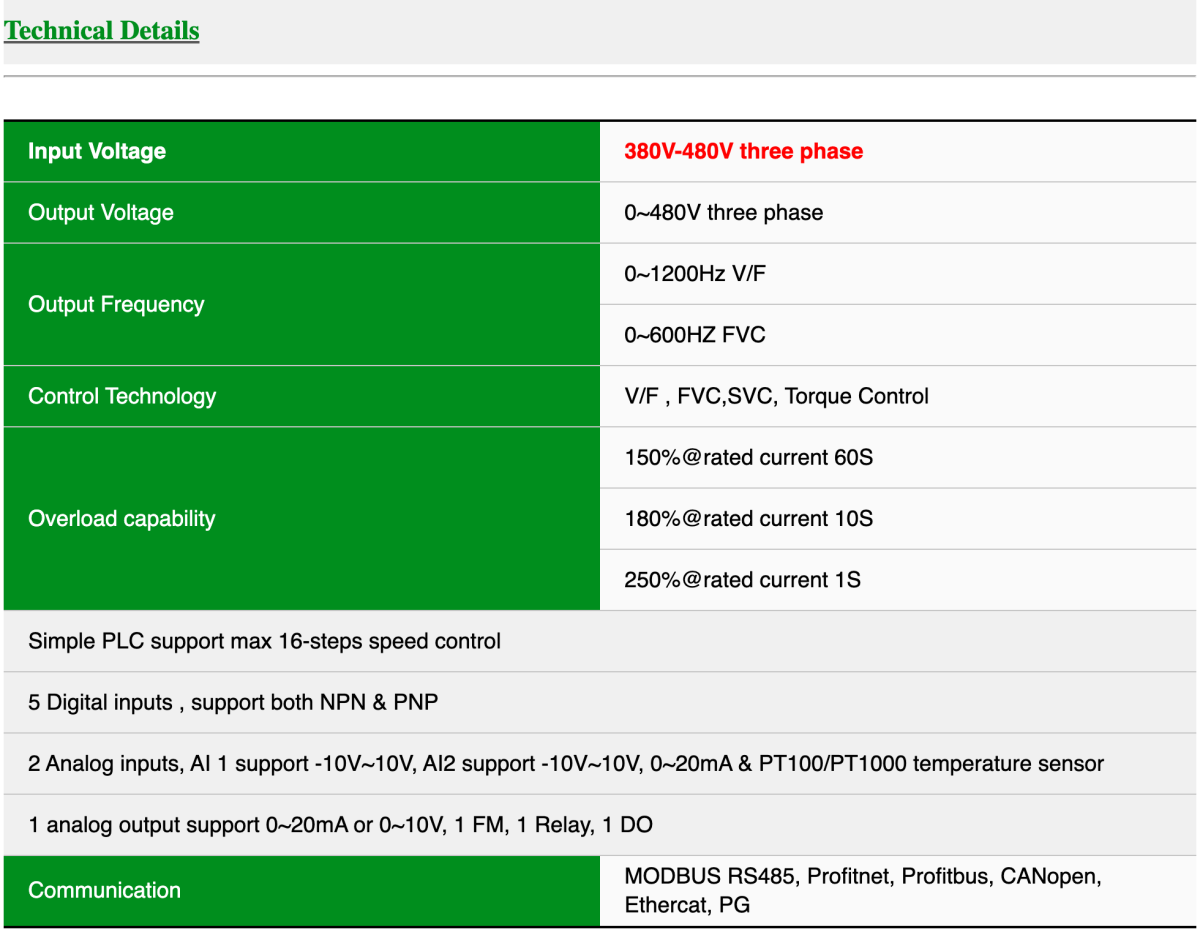Select the 'Input Voltage' label cell
The width and height of the screenshot is (1200, 943).
pyautogui.click(x=302, y=152)
